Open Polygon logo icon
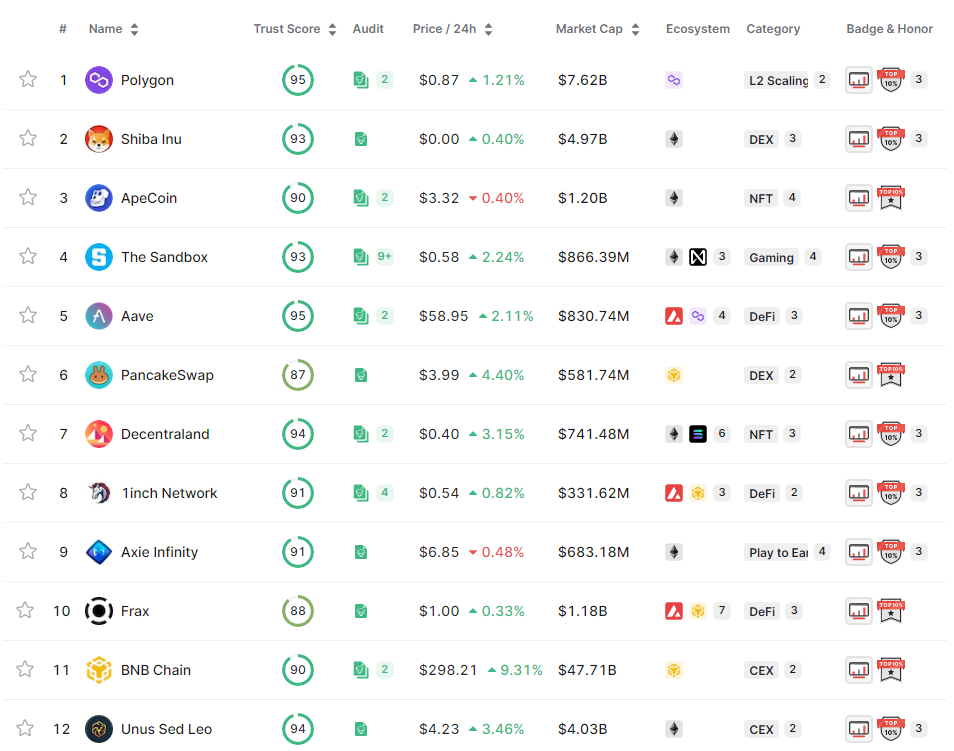Viewport: 954px width, 751px height. [99, 80]
